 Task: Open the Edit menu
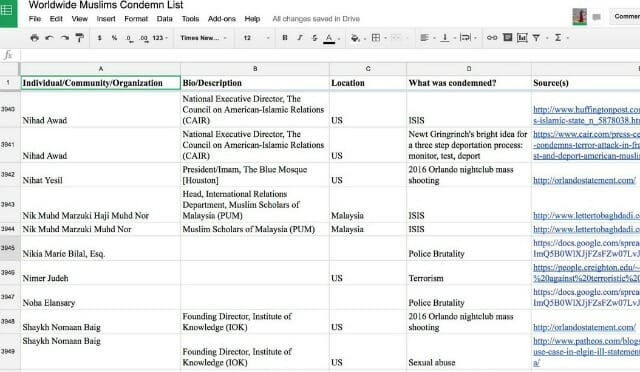click(56, 19)
